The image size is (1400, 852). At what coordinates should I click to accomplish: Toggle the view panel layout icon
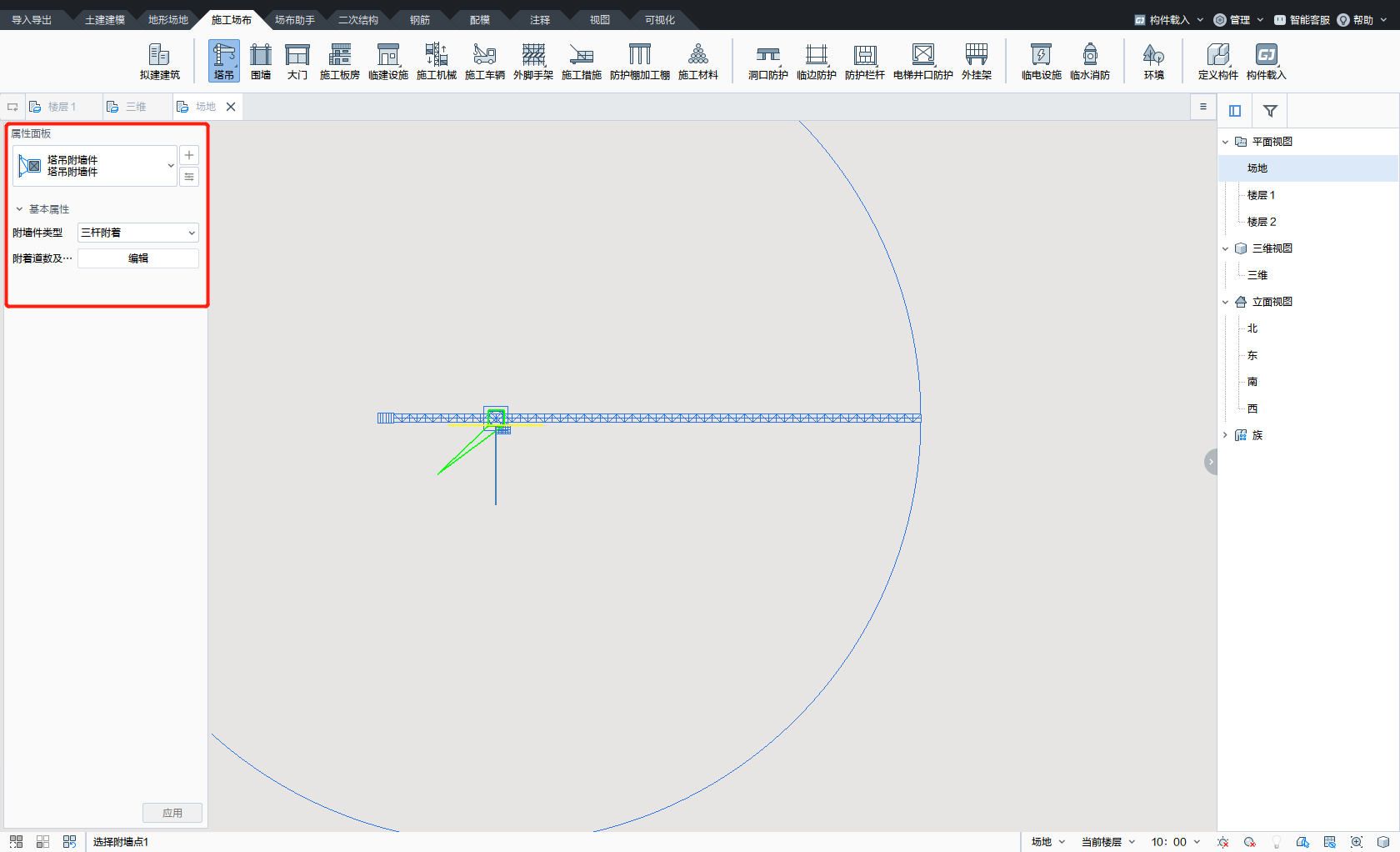pyautogui.click(x=1235, y=111)
